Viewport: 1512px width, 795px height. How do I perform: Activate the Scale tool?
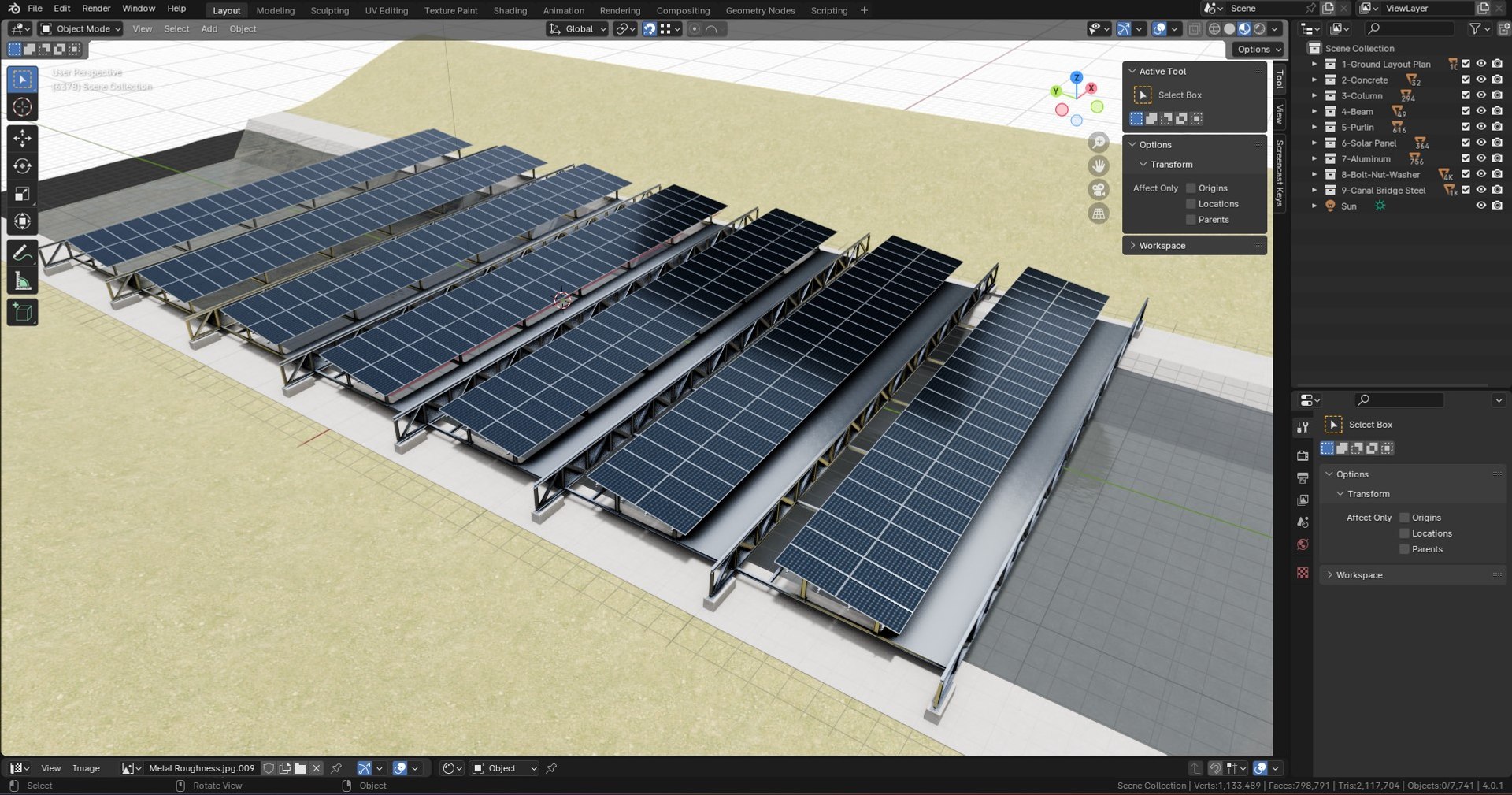(22, 194)
